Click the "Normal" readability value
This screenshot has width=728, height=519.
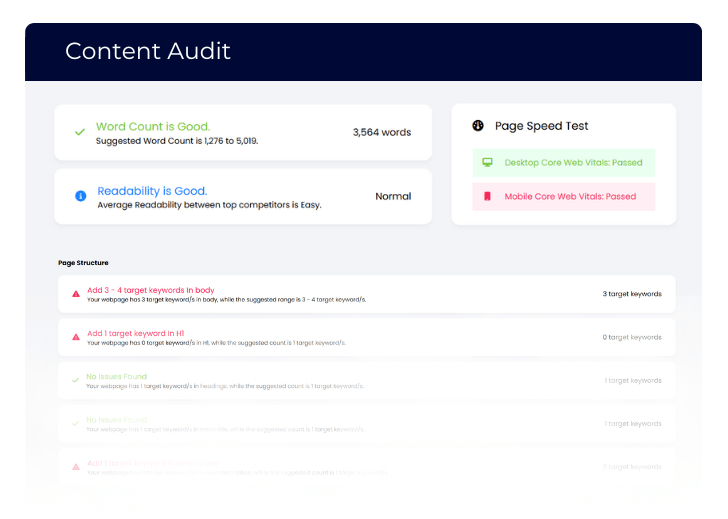point(393,196)
